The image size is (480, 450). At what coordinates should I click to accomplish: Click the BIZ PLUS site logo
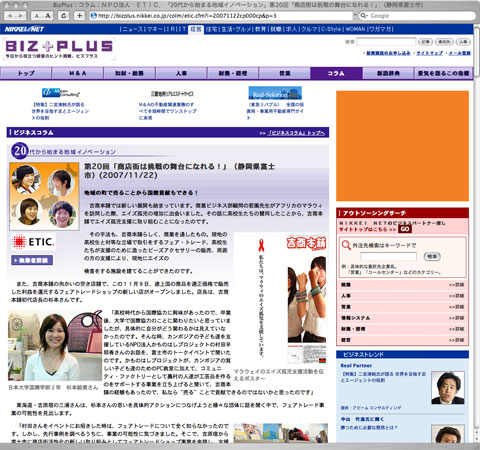coord(59,49)
